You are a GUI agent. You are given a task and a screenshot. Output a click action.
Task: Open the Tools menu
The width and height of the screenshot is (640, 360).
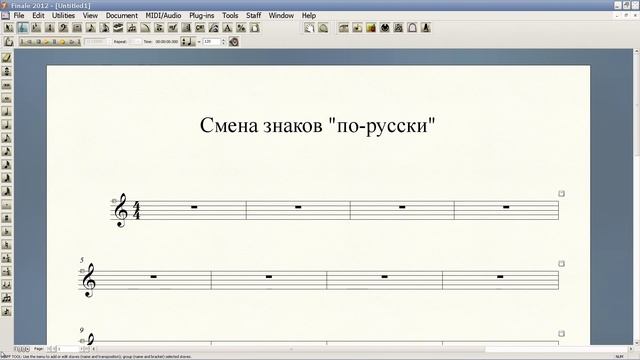pos(230,16)
